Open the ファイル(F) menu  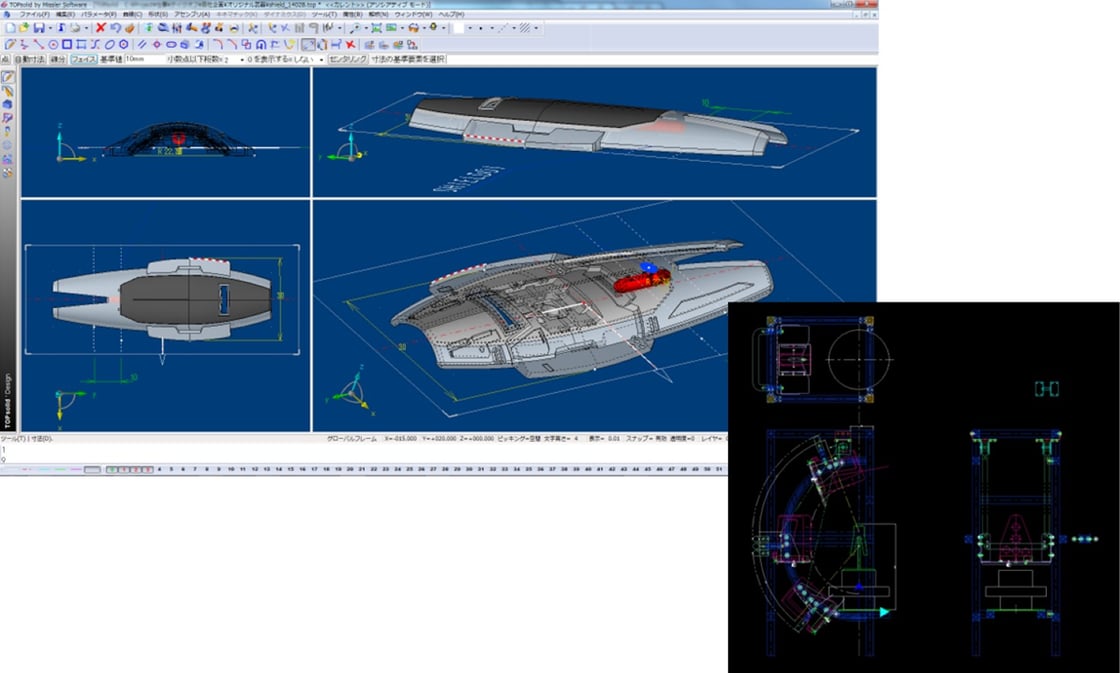[x=34, y=15]
